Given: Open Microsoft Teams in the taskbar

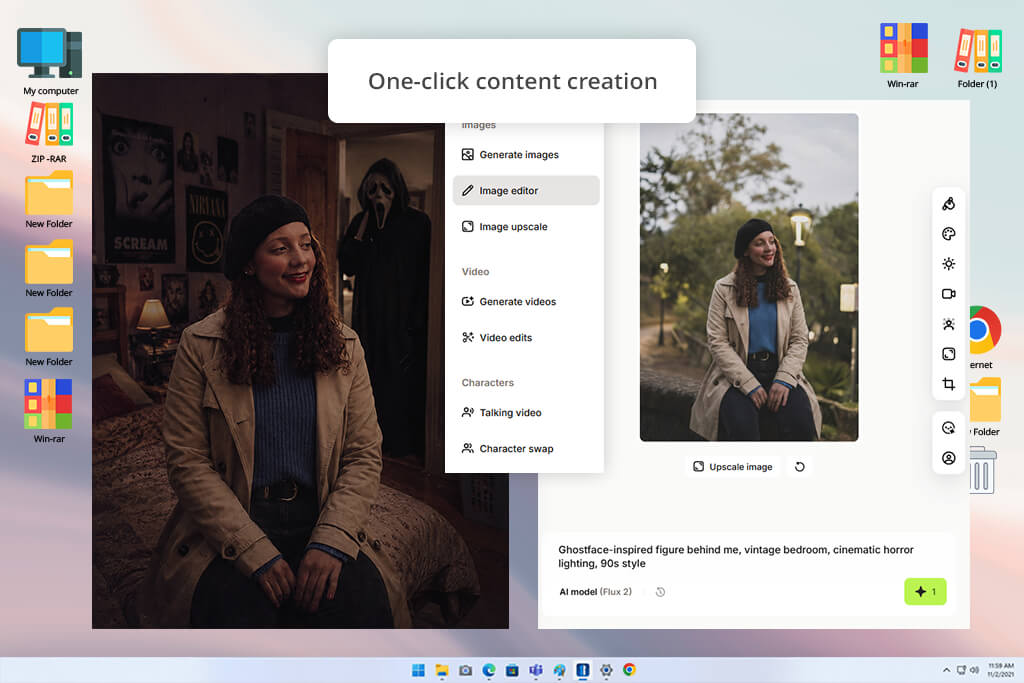Looking at the screenshot, I should pyautogui.click(x=536, y=670).
